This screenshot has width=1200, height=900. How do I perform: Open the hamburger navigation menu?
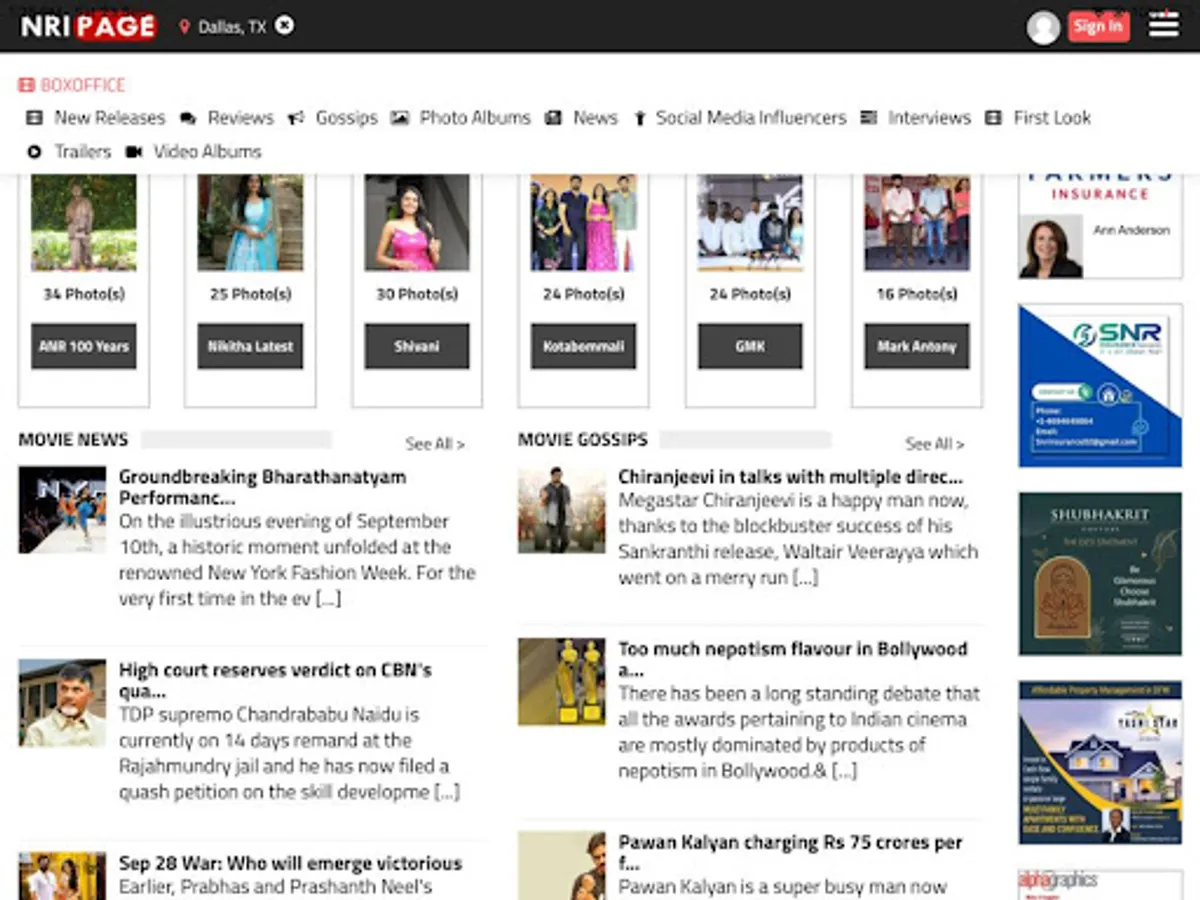pyautogui.click(x=1163, y=26)
